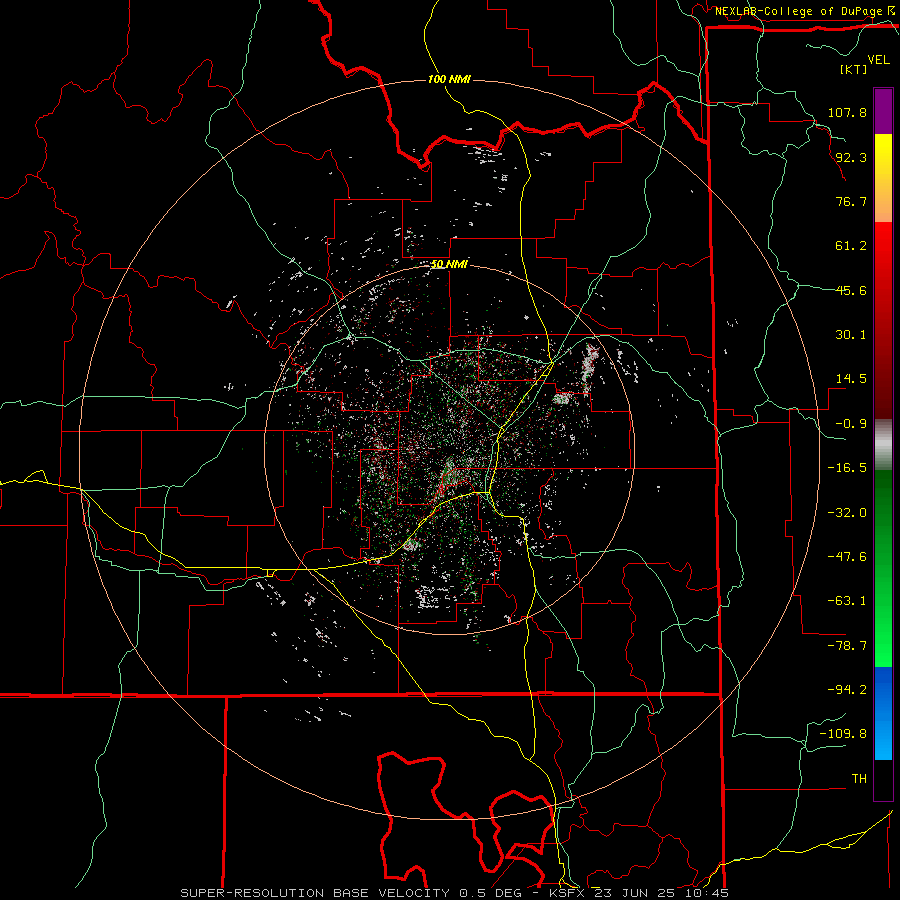The height and width of the screenshot is (900, 900).
Task: Click the -47.6 value on velocity scale
Action: coord(847,557)
